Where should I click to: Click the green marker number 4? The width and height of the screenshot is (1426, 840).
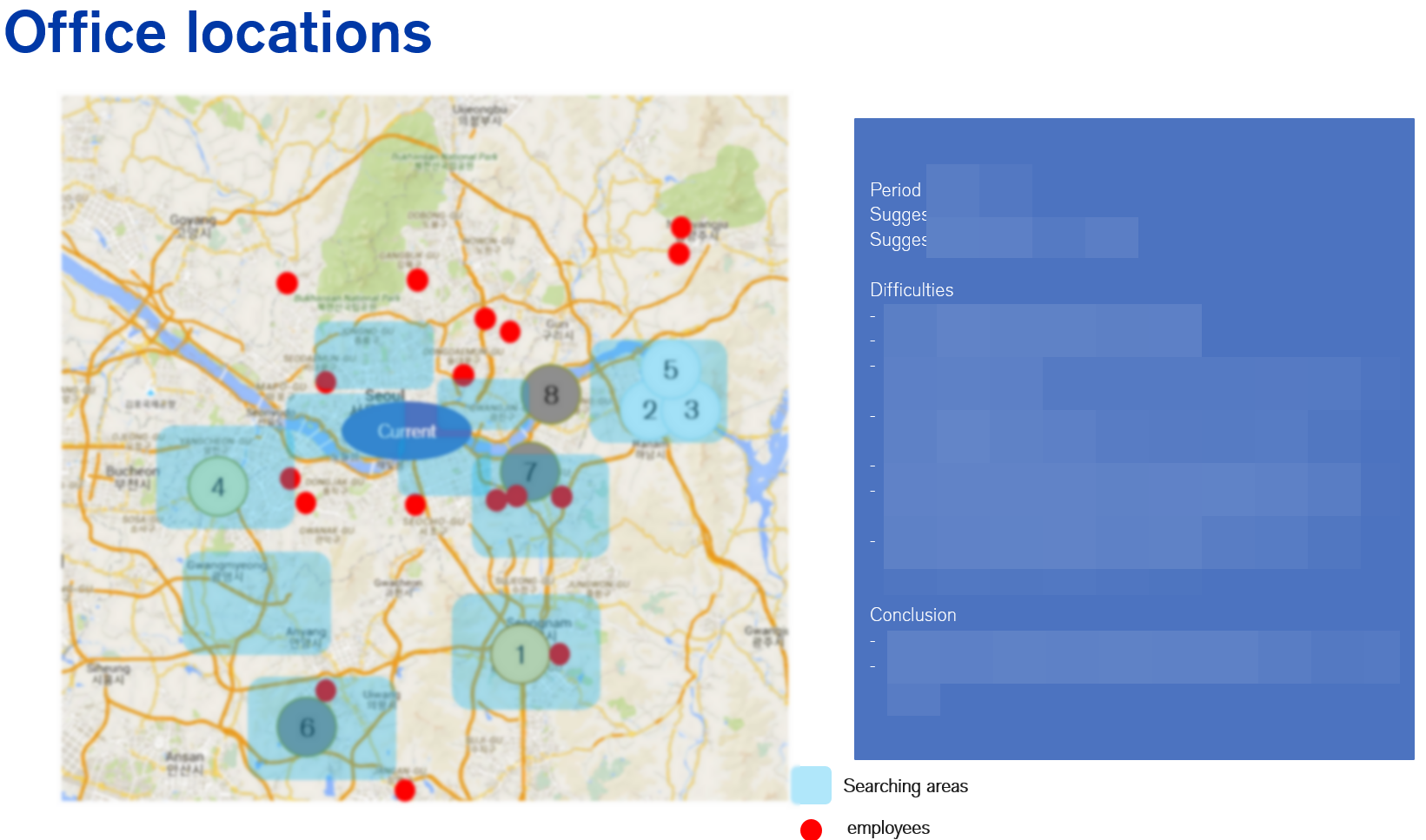pyautogui.click(x=218, y=486)
